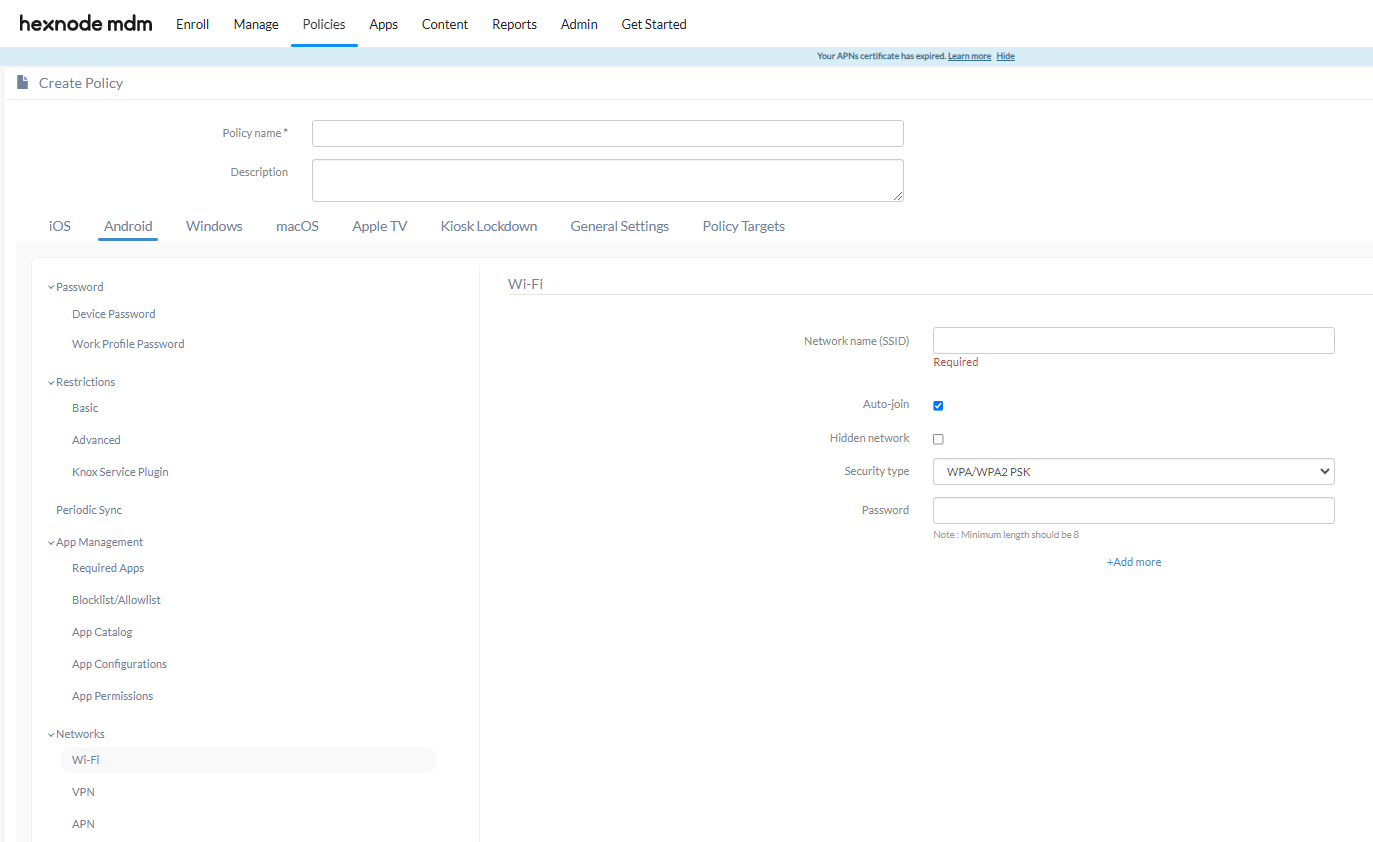Click the Network name (SSID) field

1133,340
